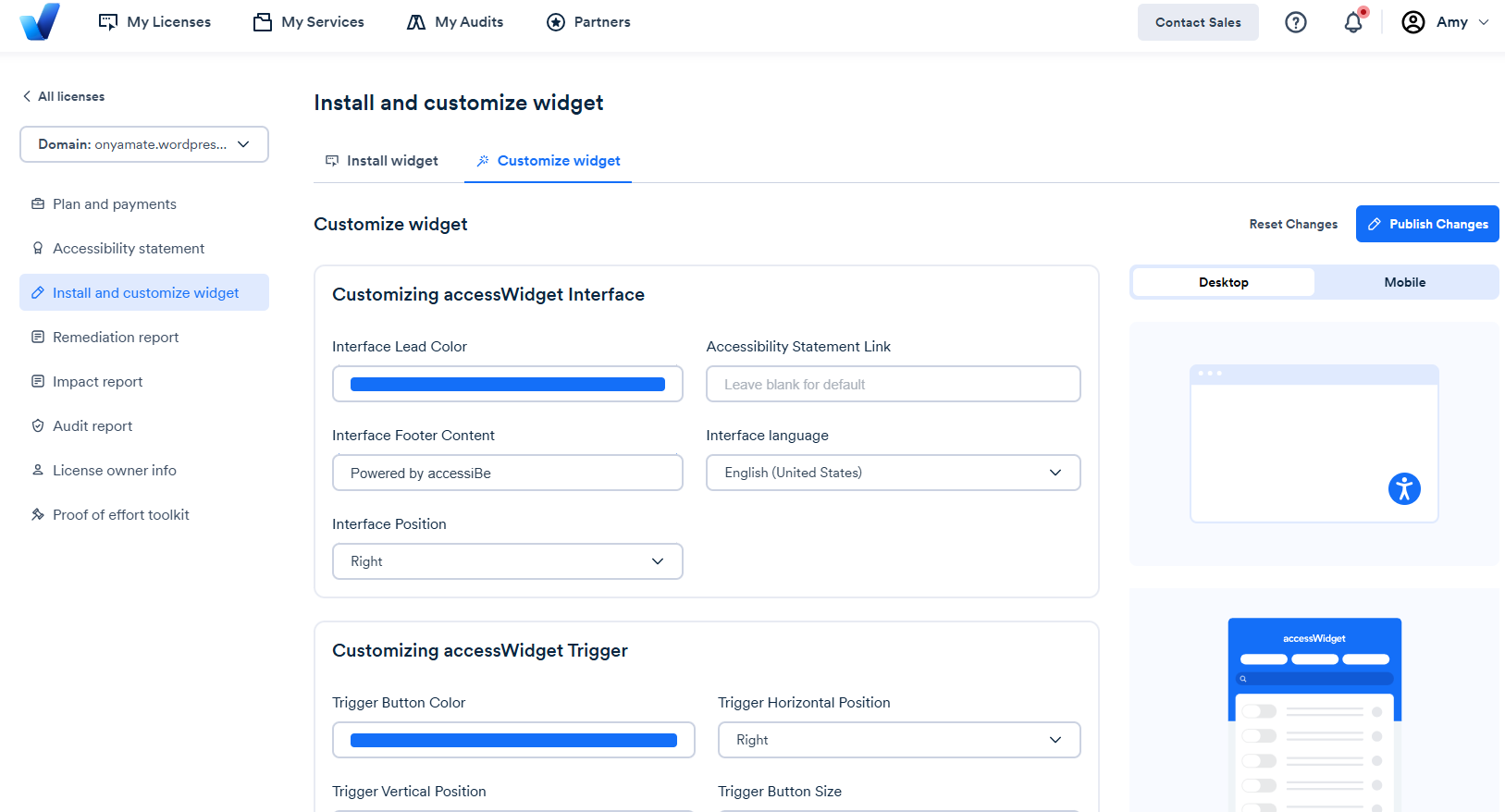Open the My Licenses icon in the top bar
Image resolution: width=1505 pixels, height=812 pixels.
108,22
